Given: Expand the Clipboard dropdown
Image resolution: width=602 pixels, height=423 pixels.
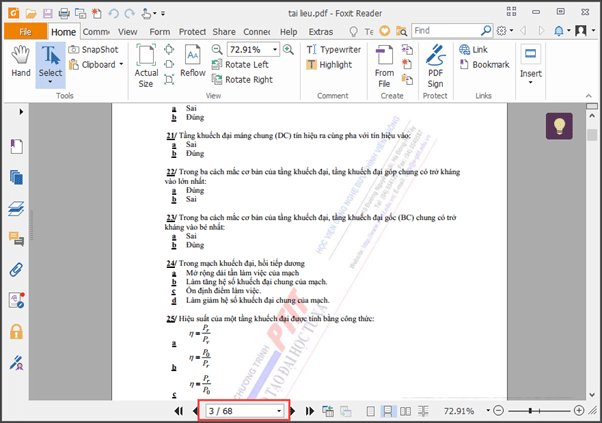Looking at the screenshot, I should [x=121, y=65].
